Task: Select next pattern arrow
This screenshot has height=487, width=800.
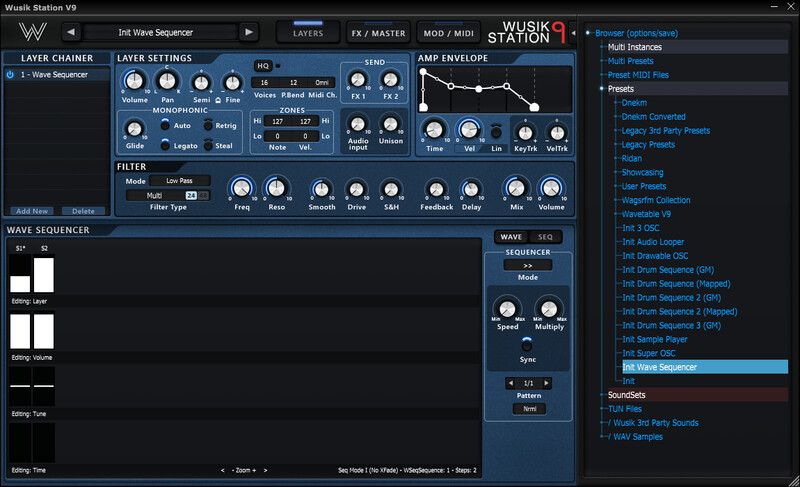Action: pos(546,383)
